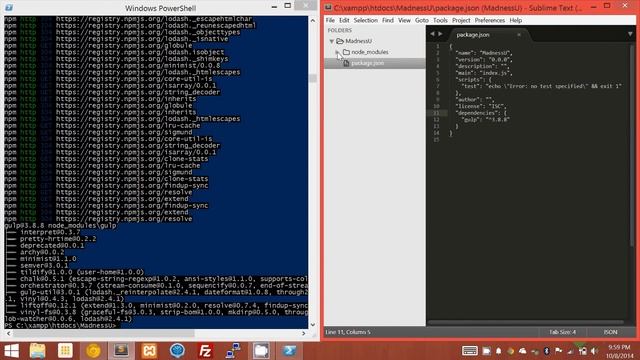Viewport: 640px width, 360px height.
Task: Open Action Center flag icon
Action: [558, 351]
